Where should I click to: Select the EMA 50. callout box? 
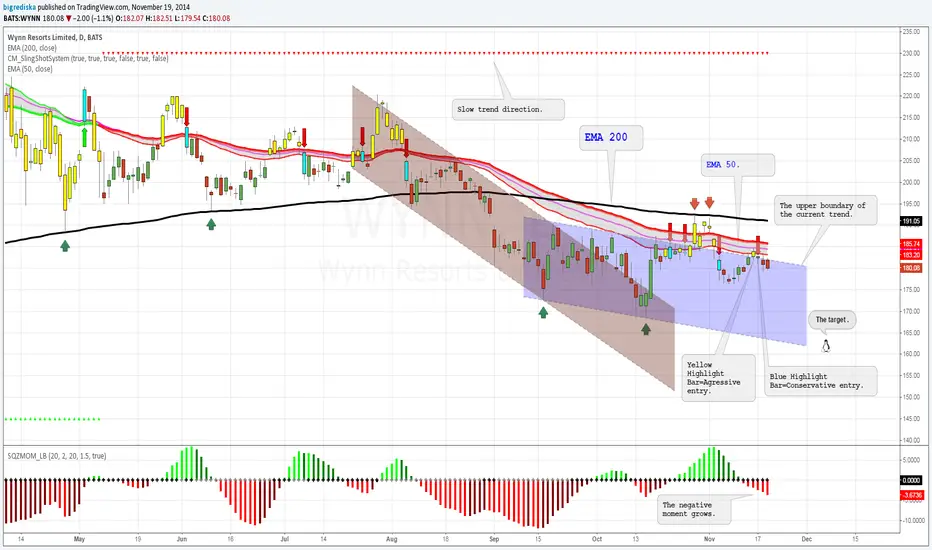[x=737, y=165]
